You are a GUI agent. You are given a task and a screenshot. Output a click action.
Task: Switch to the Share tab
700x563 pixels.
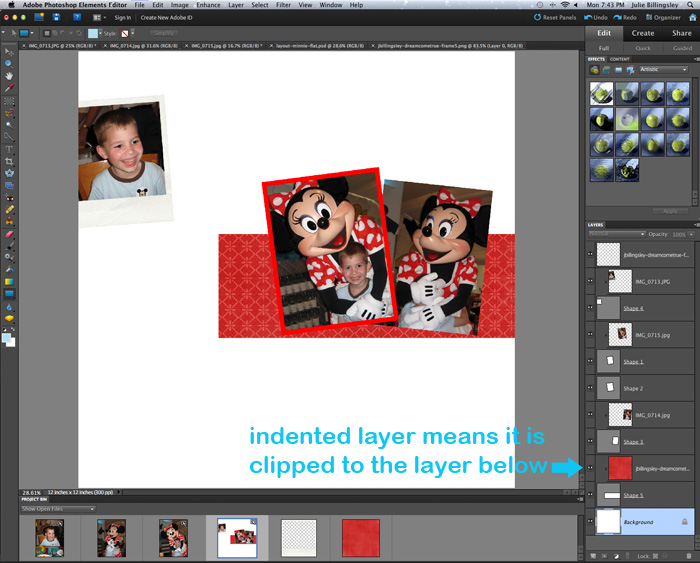(682, 33)
